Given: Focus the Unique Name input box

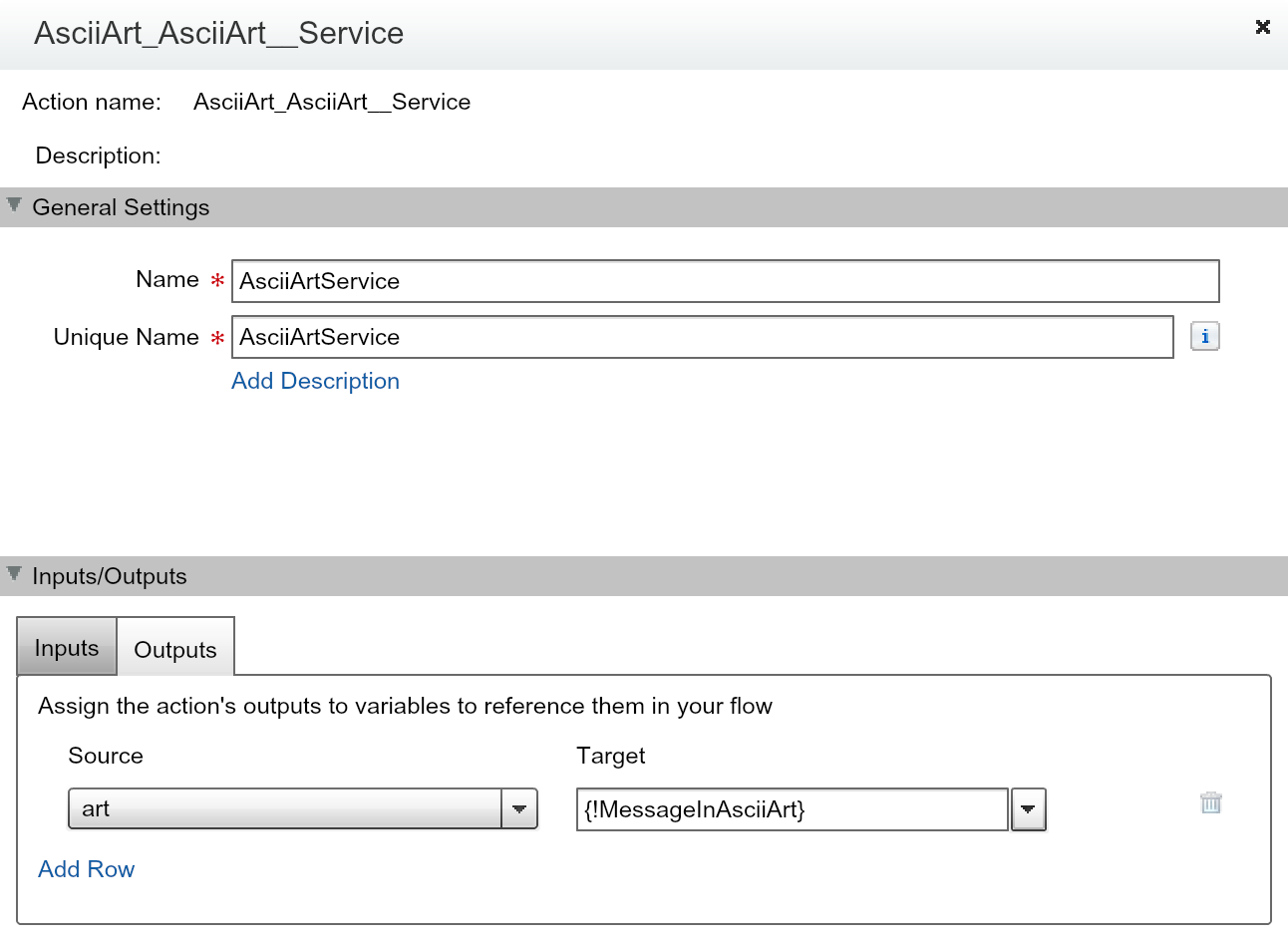Looking at the screenshot, I should (x=702, y=337).
